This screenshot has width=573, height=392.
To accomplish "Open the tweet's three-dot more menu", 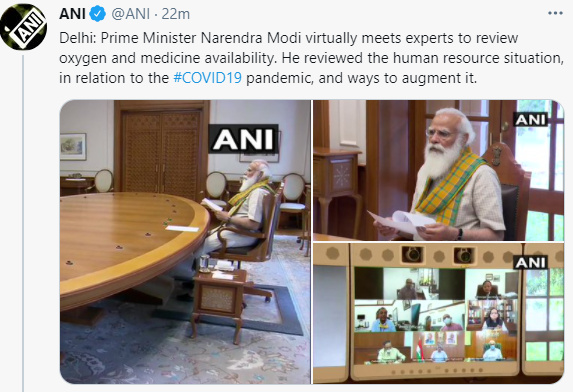I will pyautogui.click(x=555, y=14).
